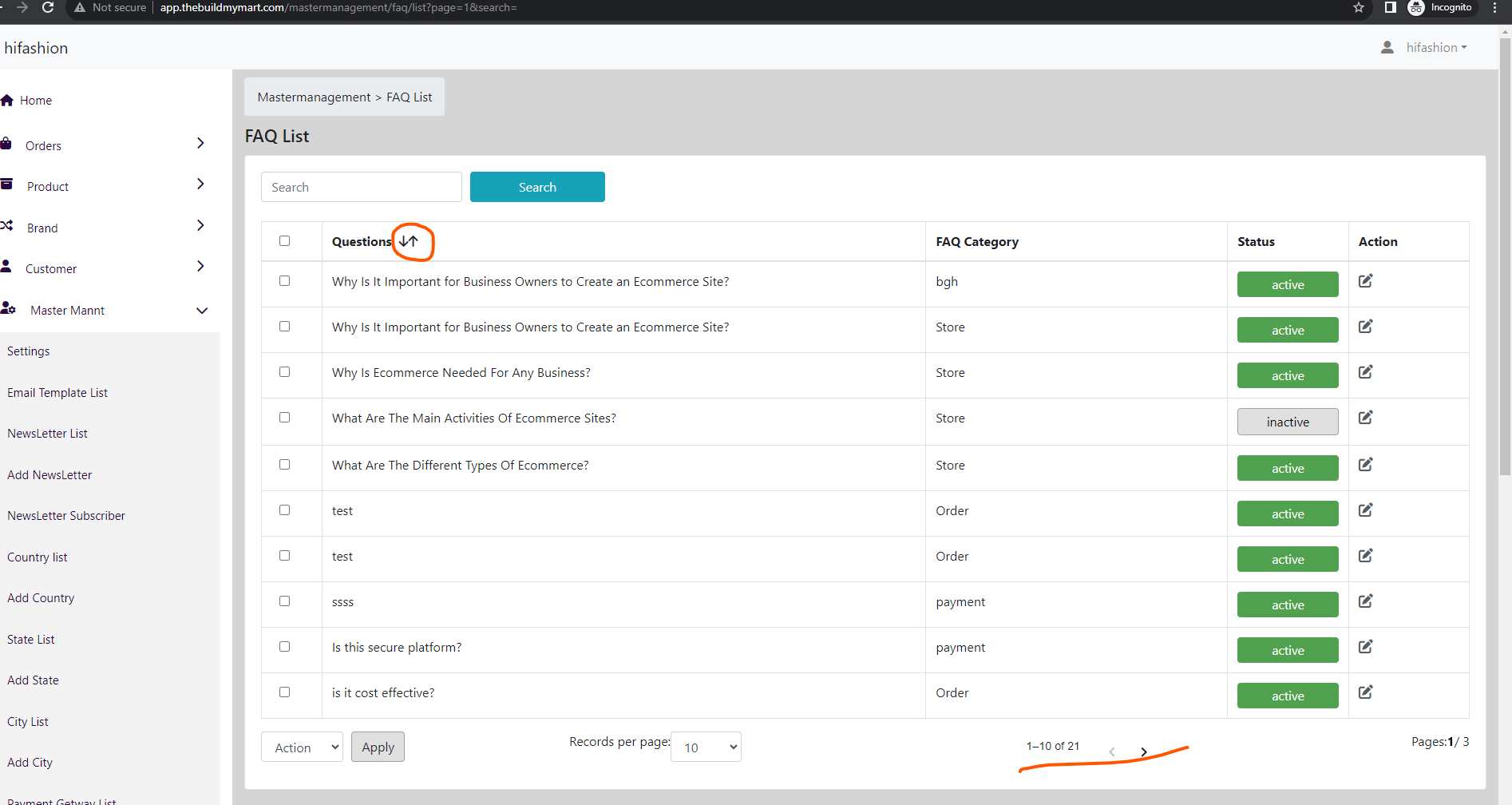Click the teal Search button
The height and width of the screenshot is (805, 1512).
point(537,187)
